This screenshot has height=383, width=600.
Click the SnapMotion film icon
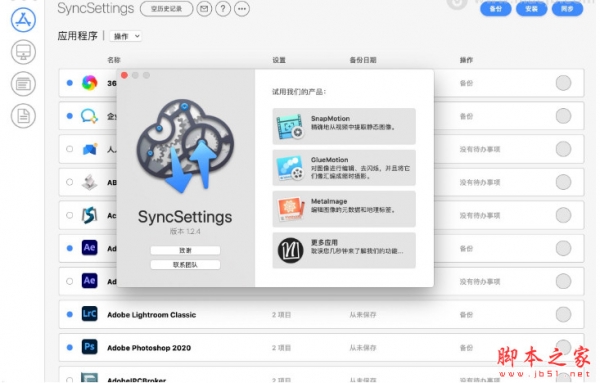pos(290,126)
